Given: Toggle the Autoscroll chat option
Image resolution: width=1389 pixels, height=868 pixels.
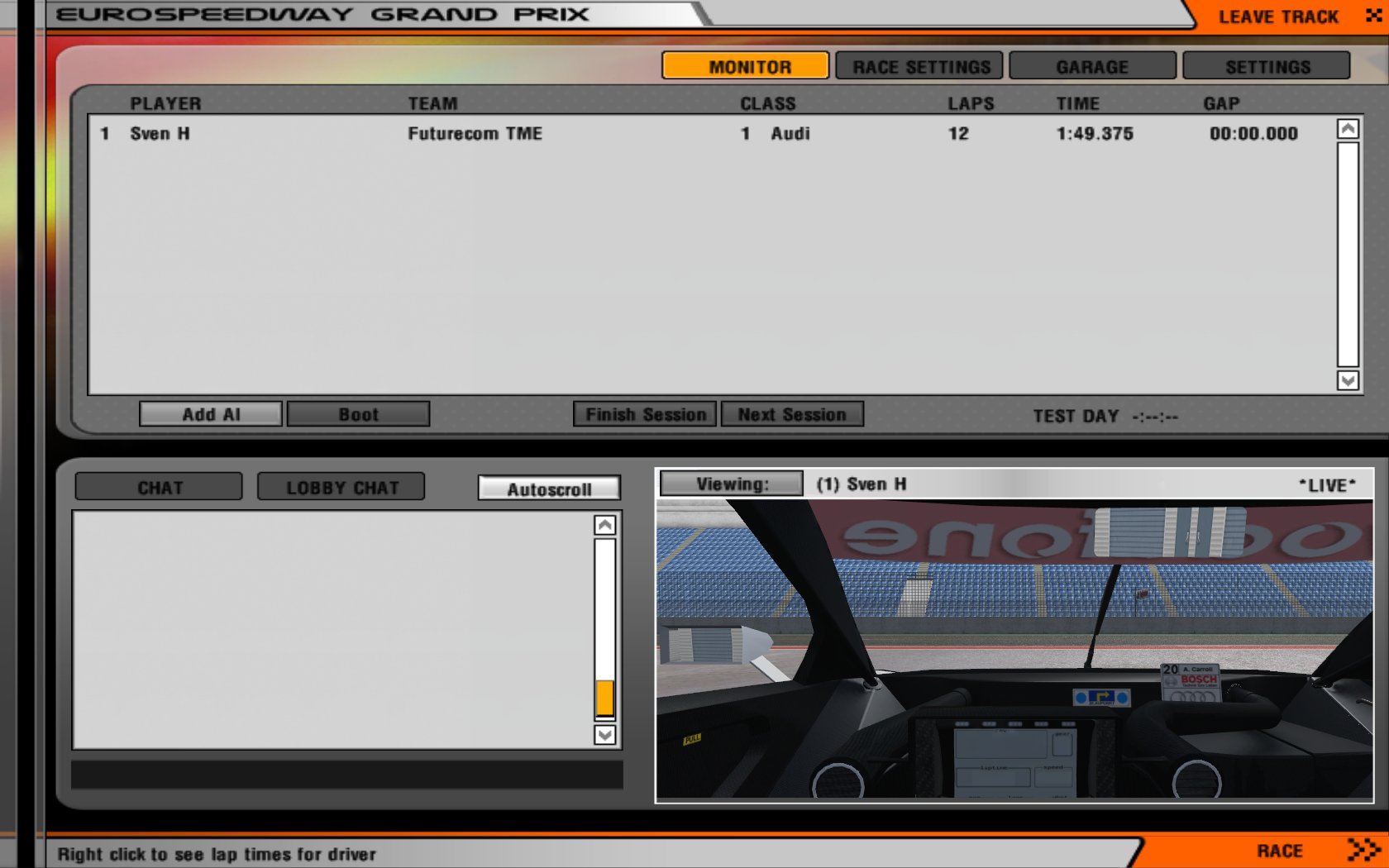Looking at the screenshot, I should [549, 489].
